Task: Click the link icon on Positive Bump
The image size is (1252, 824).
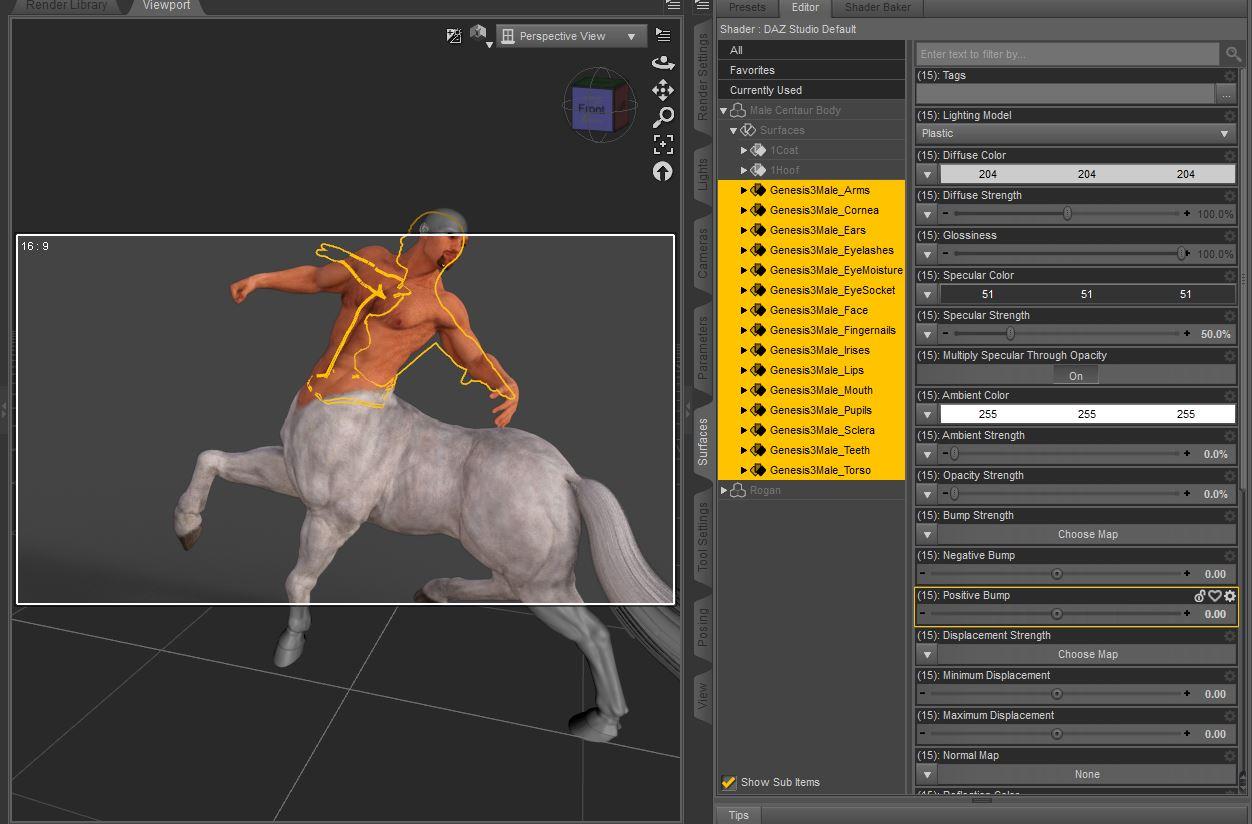Action: tap(1200, 596)
